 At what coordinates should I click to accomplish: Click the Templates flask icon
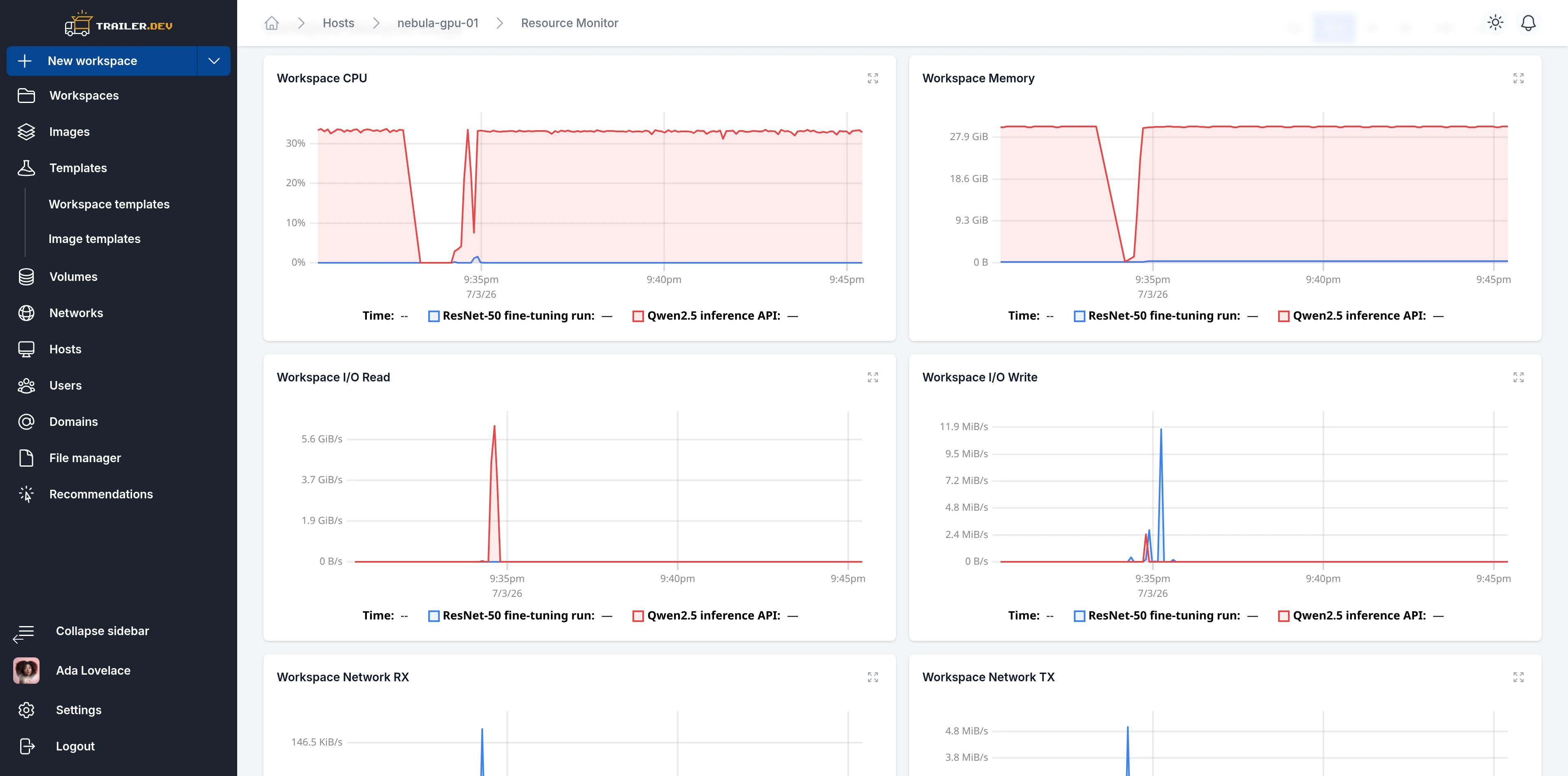coord(26,168)
